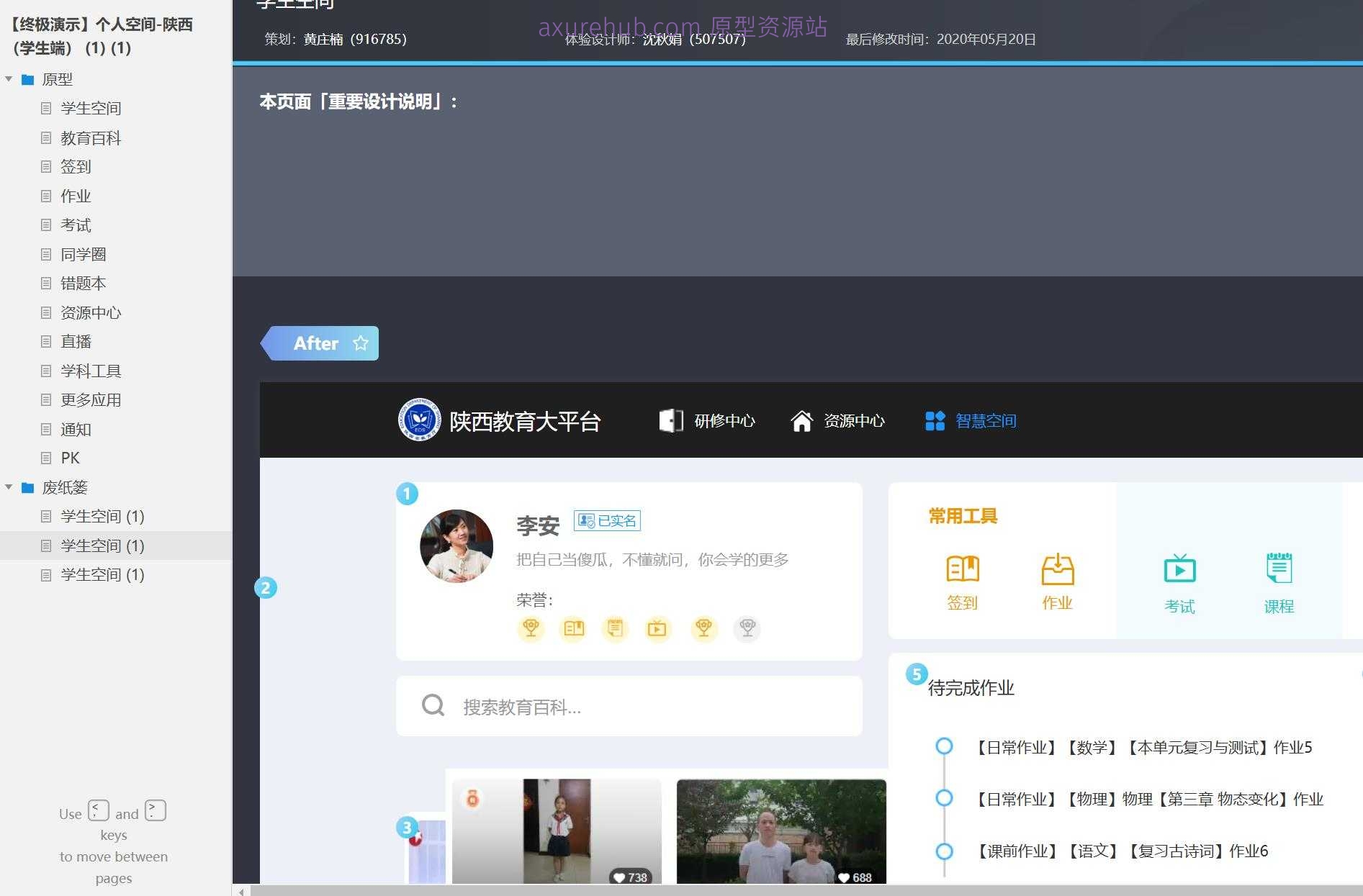The image size is (1363, 896).
Task: Collapse the 原型 folder in sidebar
Action: [9, 80]
